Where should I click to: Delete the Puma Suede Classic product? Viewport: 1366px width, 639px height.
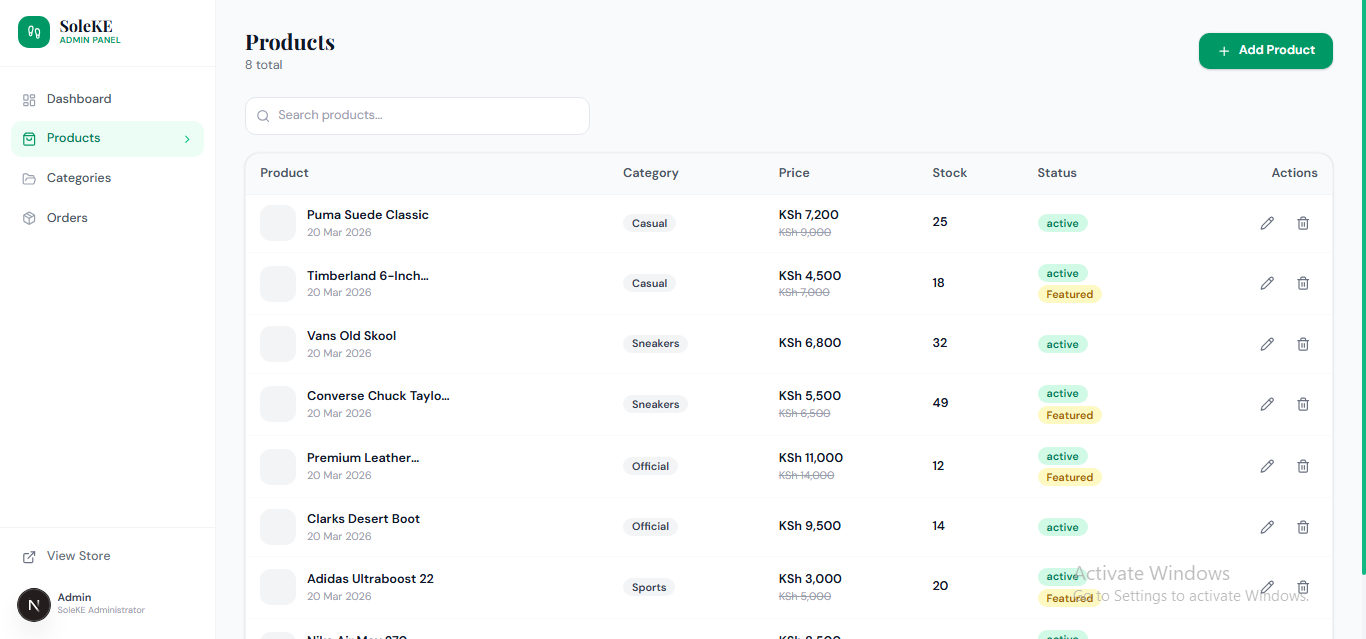pyautogui.click(x=1303, y=223)
